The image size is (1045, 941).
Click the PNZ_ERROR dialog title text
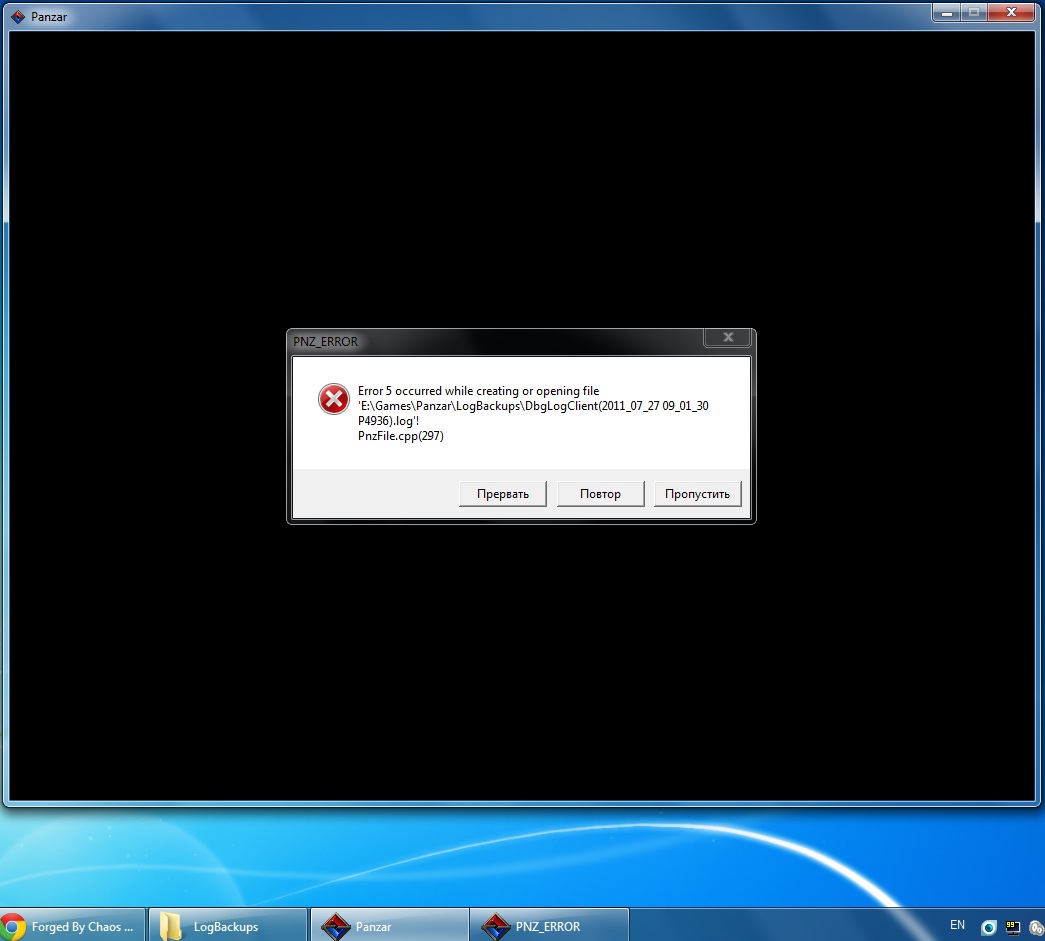(x=325, y=342)
